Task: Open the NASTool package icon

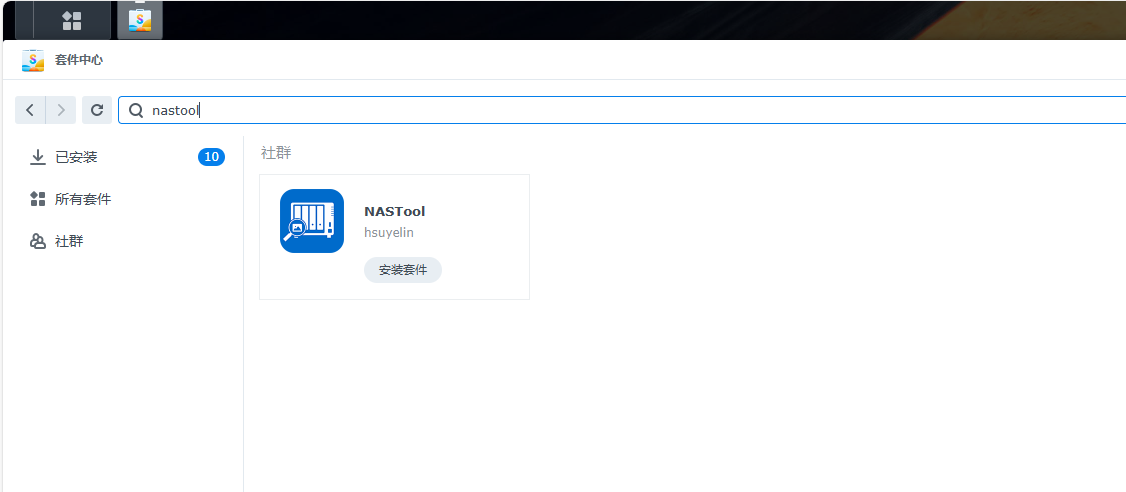Action: [x=312, y=221]
